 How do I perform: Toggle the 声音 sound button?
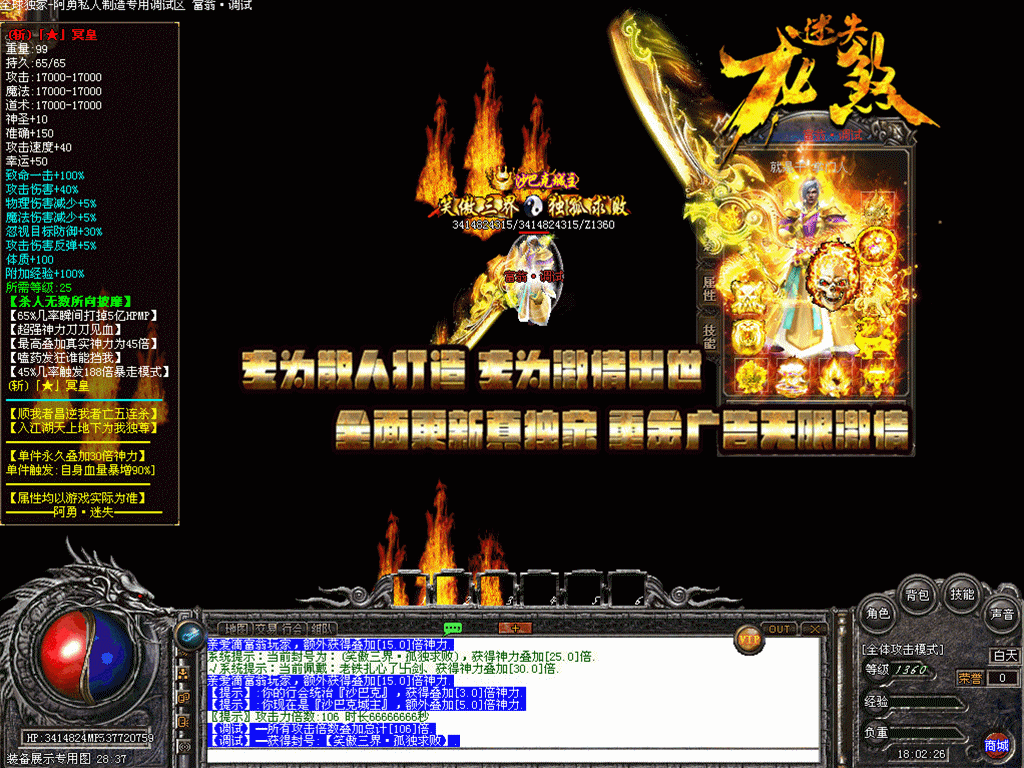pos(1000,613)
